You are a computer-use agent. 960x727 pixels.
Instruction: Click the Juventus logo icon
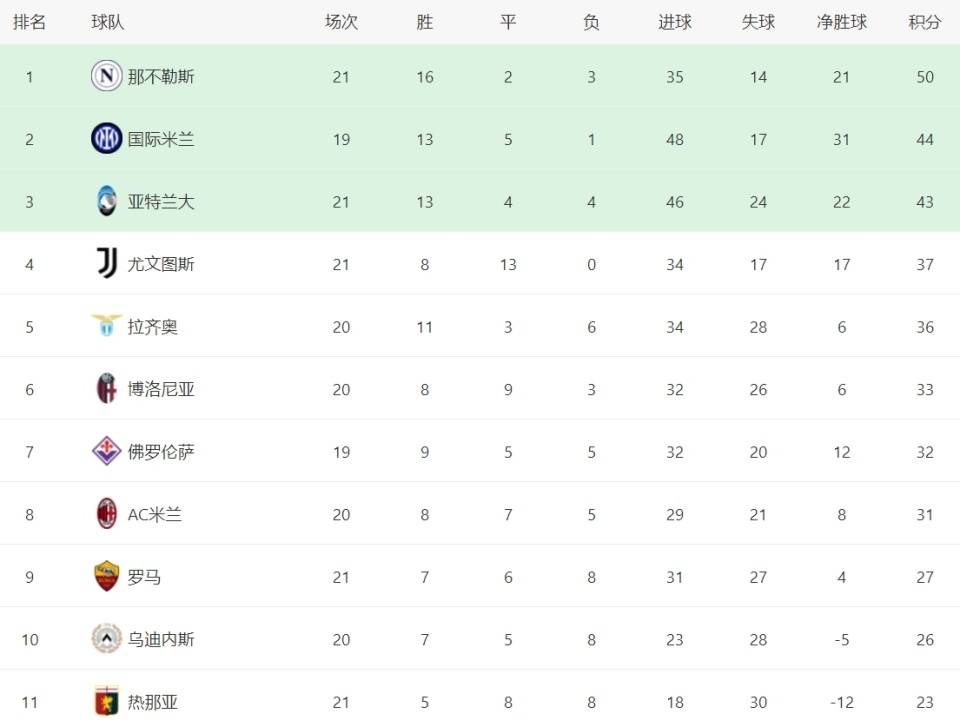click(106, 264)
